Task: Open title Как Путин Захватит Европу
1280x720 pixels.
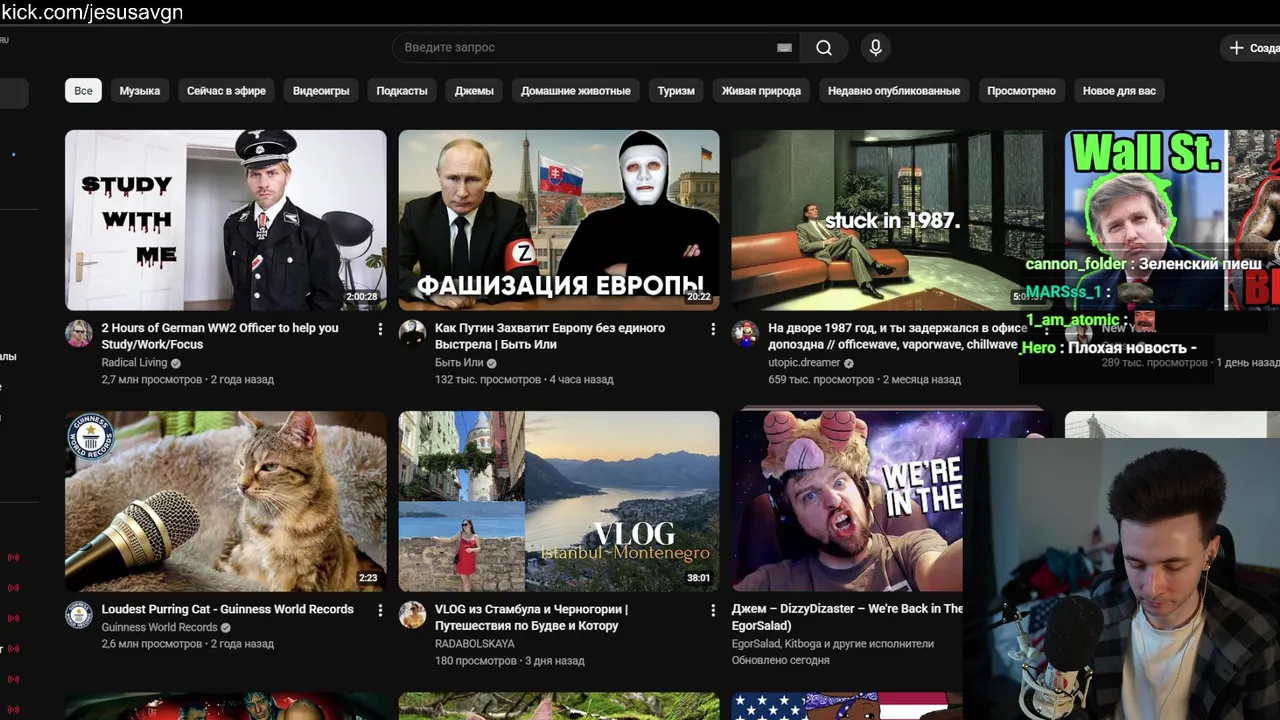Action: click(550, 336)
